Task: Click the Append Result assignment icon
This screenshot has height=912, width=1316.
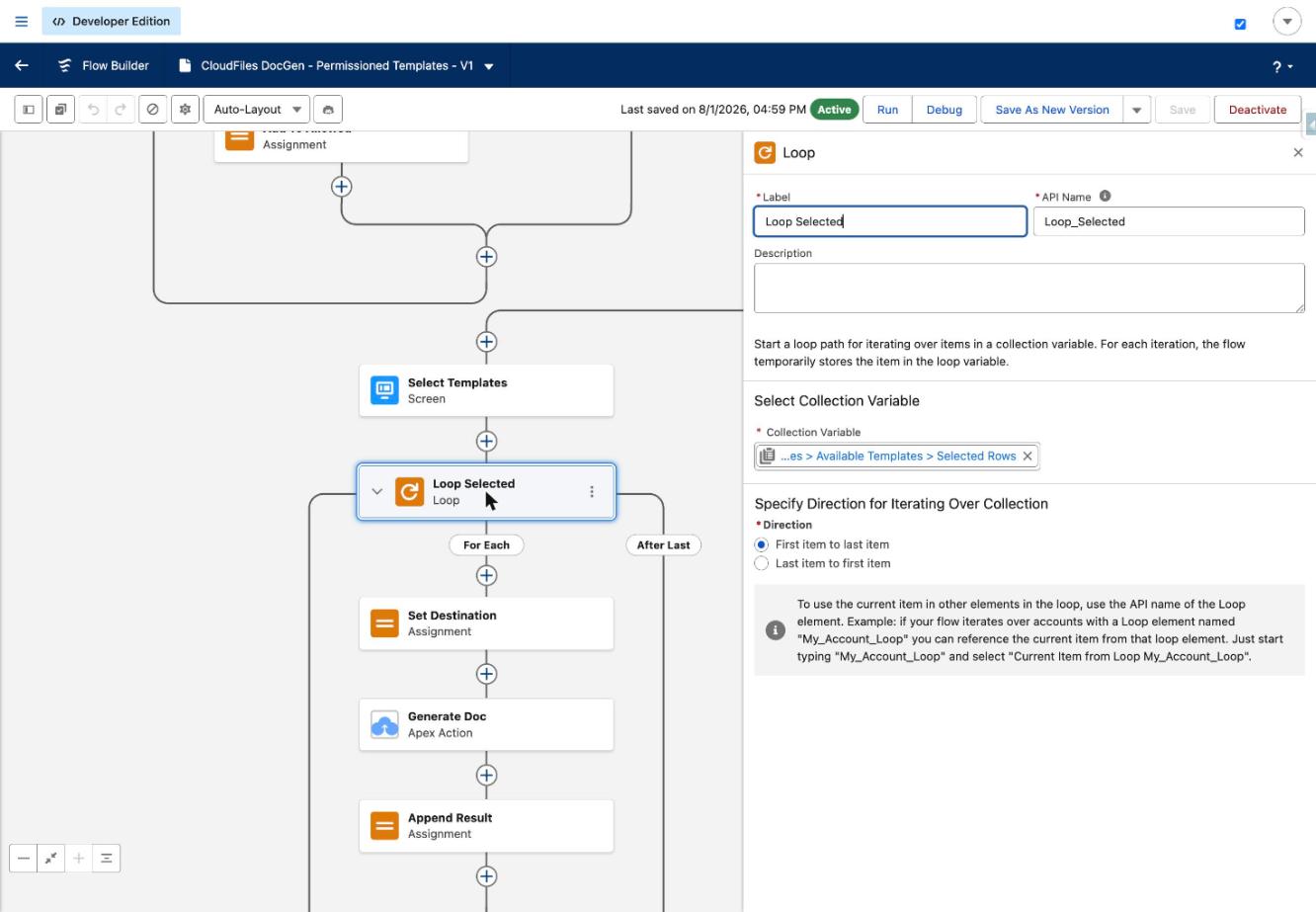Action: (384, 826)
